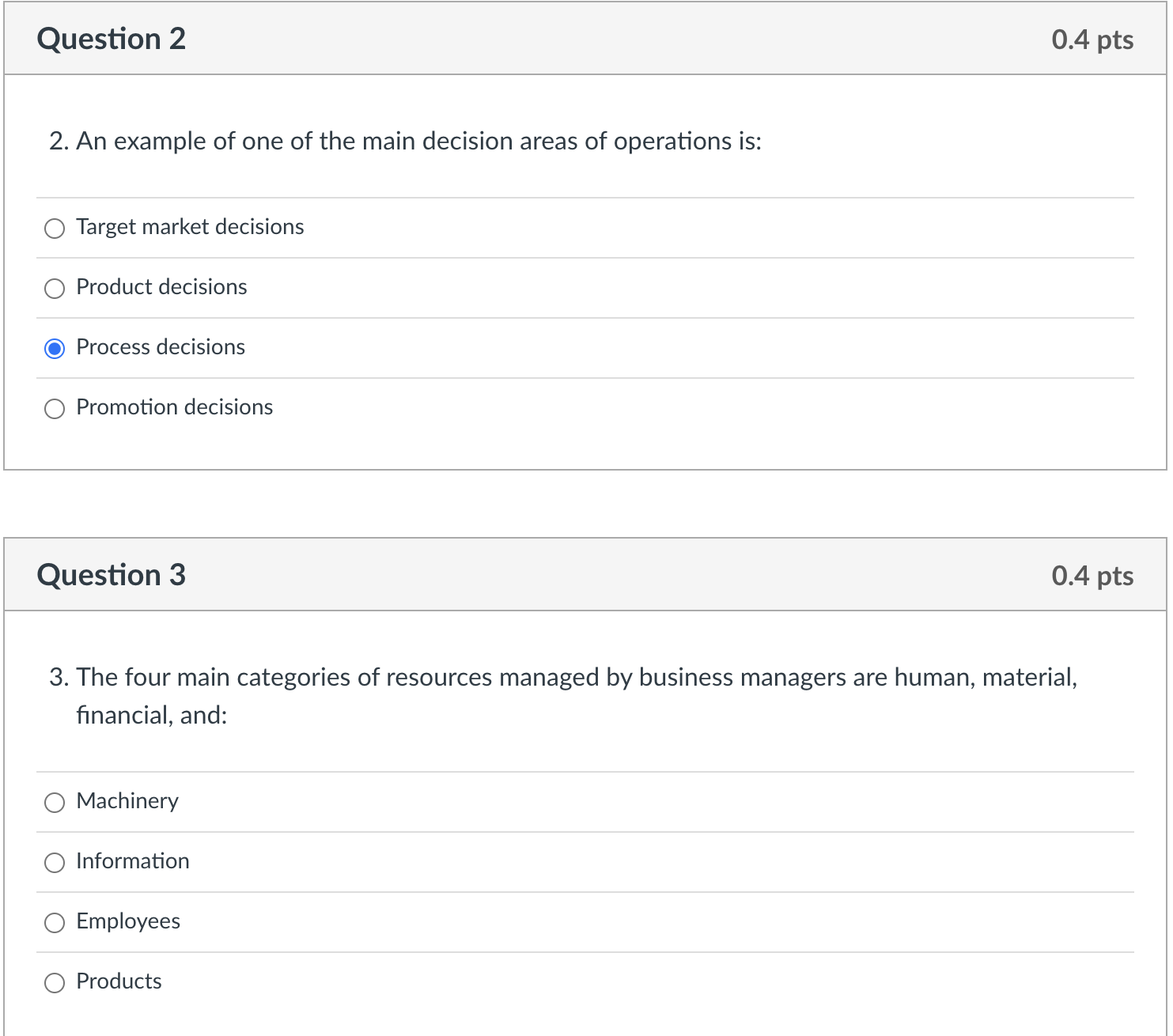Click the Product decisions answer label
Viewport: 1173px width, 1036px height.
(161, 287)
